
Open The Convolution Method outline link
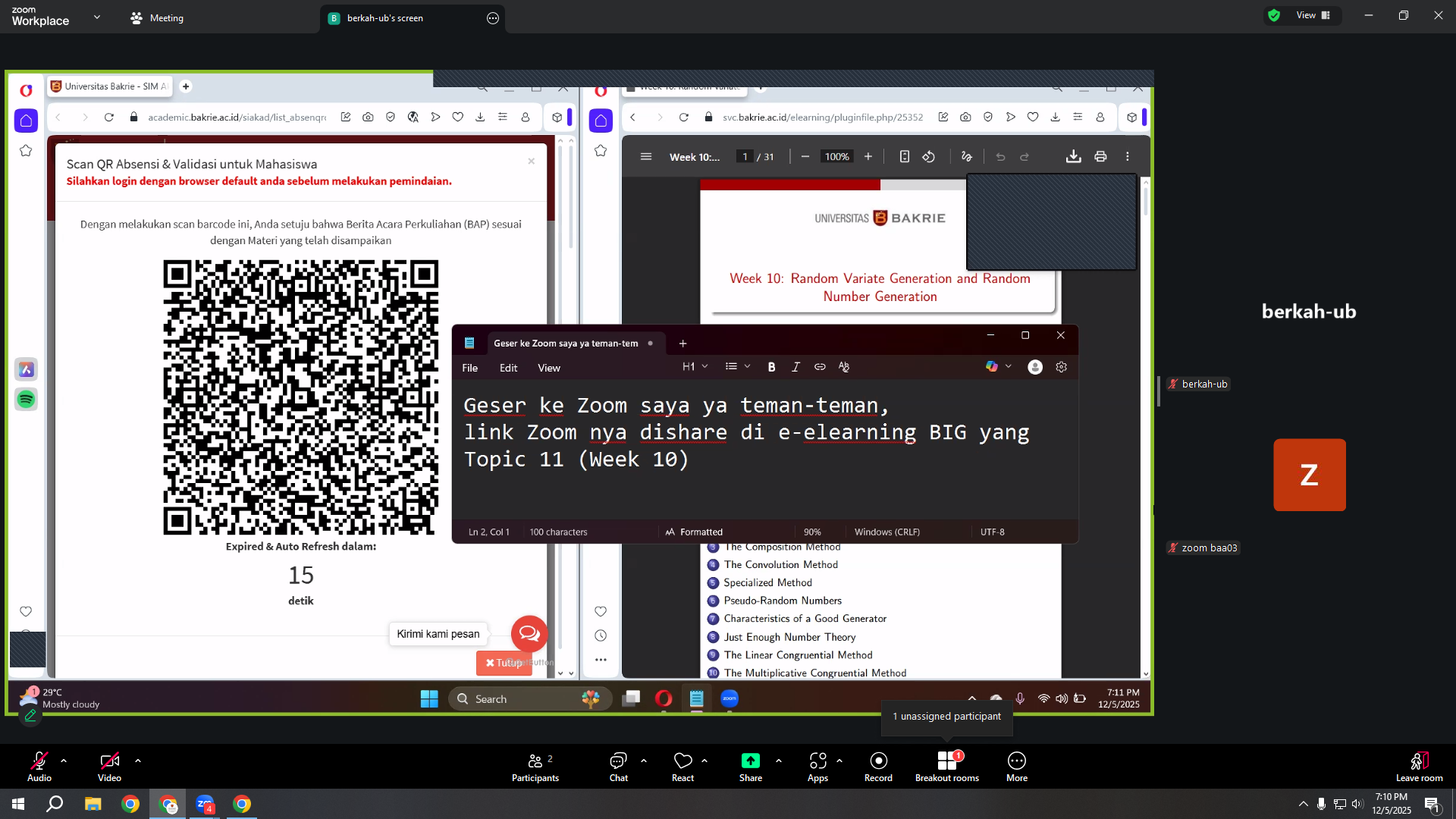coord(780,565)
